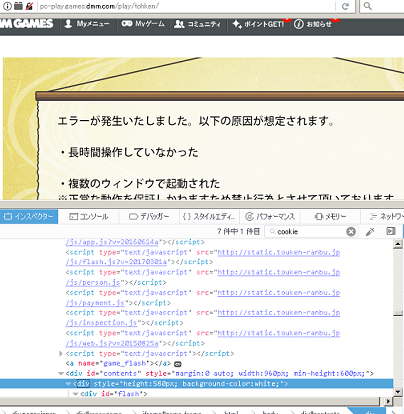Image resolution: width=404 pixels, height=414 pixels.
Task: Activate the eyedropper color picker tool
Action: coord(370,231)
